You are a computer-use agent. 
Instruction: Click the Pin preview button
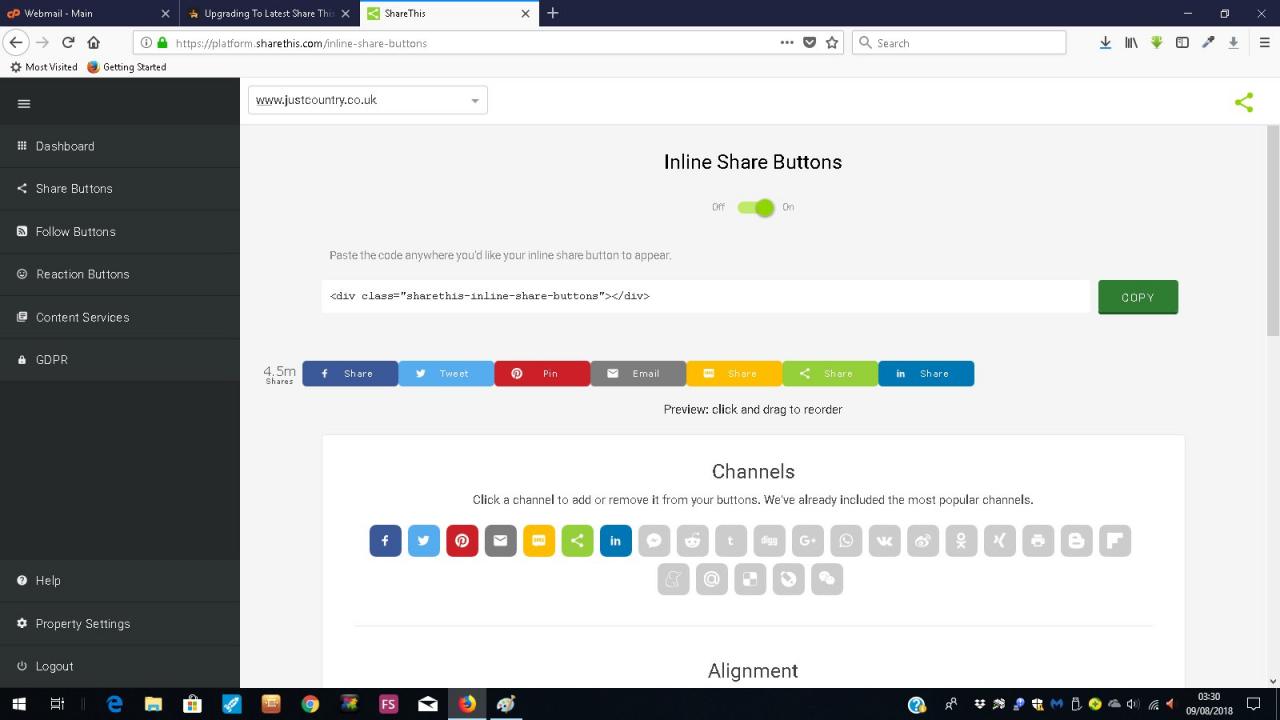coord(542,373)
